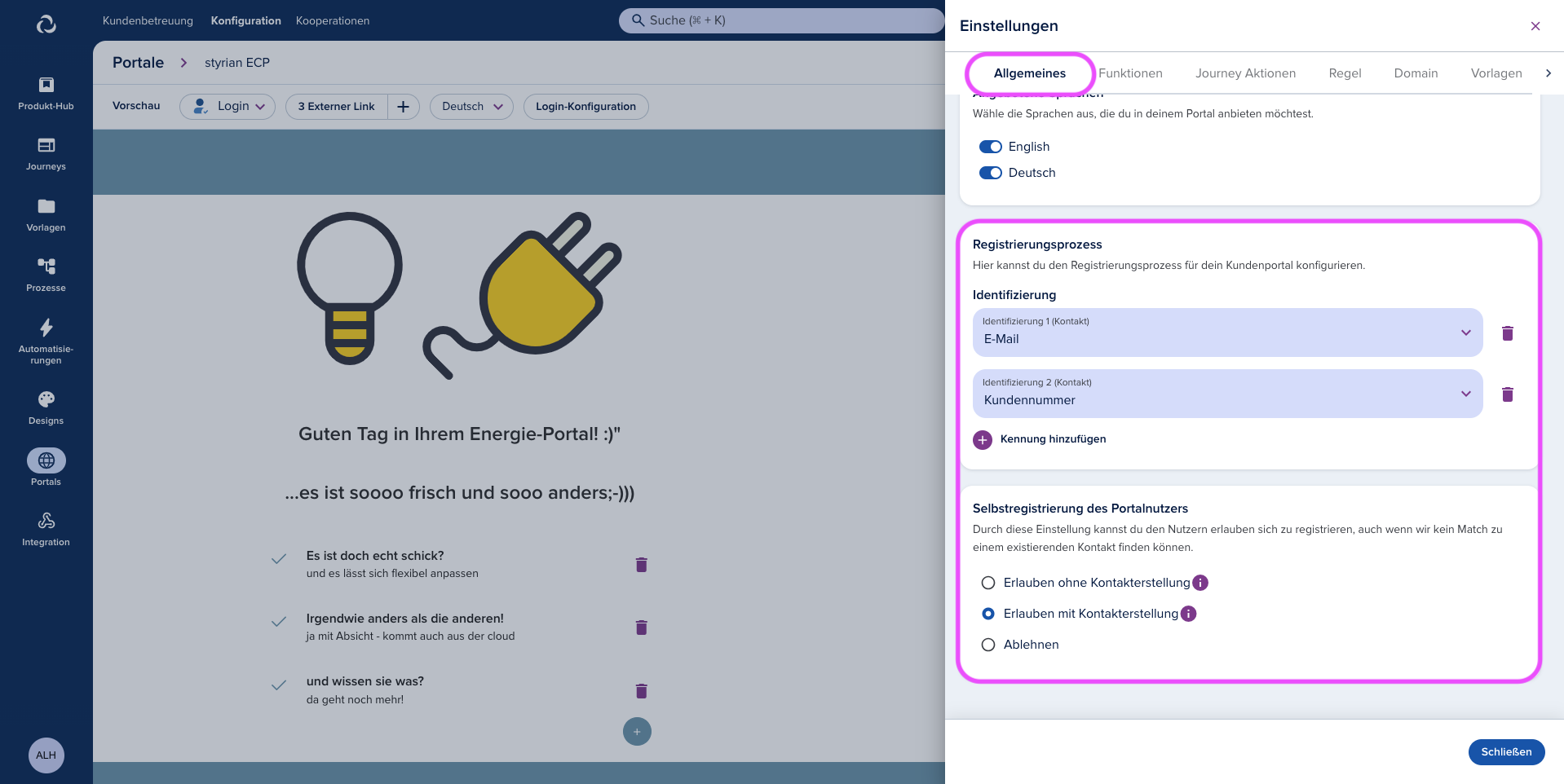This screenshot has width=1564, height=784.
Task: Click the app logo in the sidebar
Action: click(x=46, y=24)
